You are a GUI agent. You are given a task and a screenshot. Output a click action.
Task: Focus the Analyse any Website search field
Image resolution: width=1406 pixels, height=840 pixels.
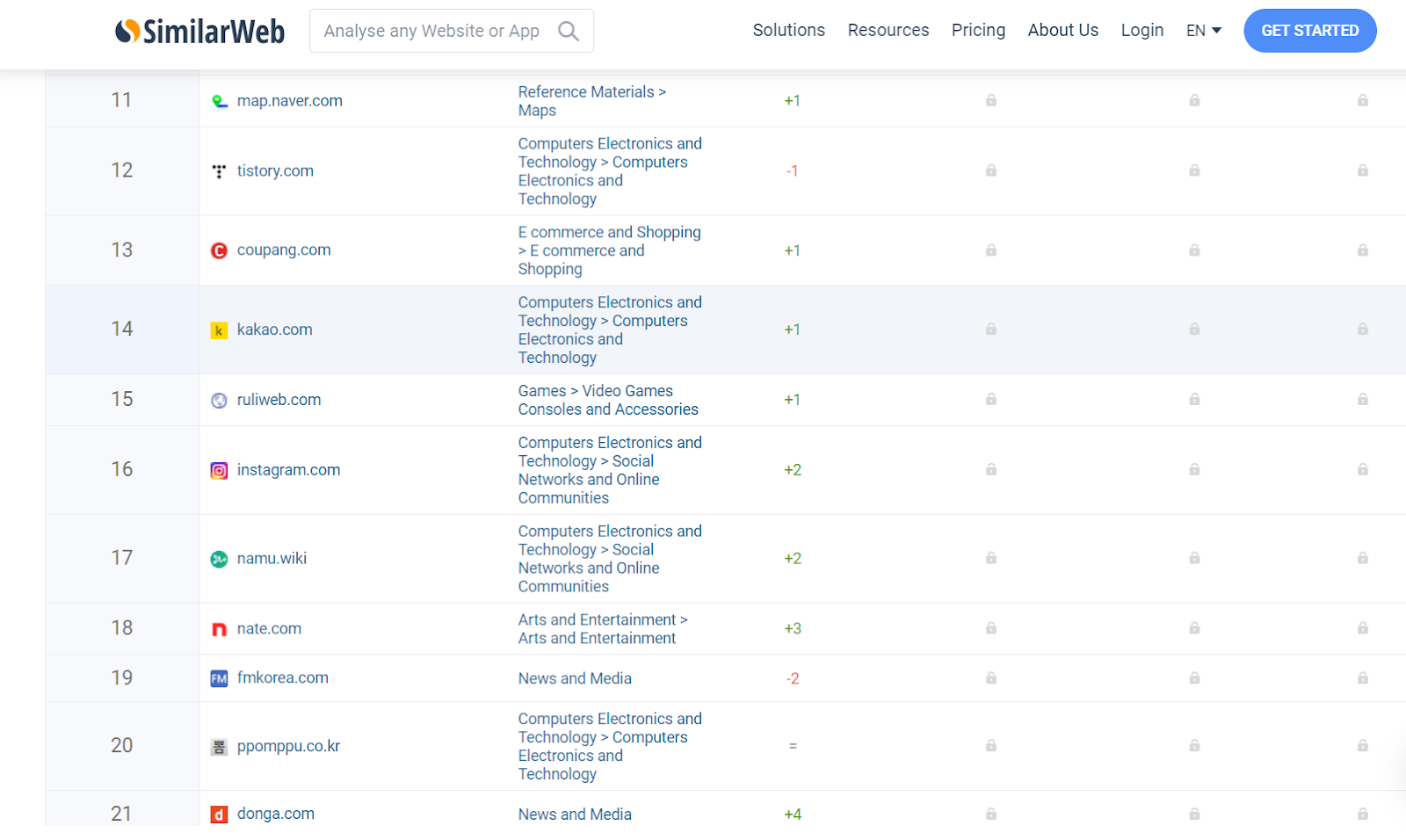point(452,31)
